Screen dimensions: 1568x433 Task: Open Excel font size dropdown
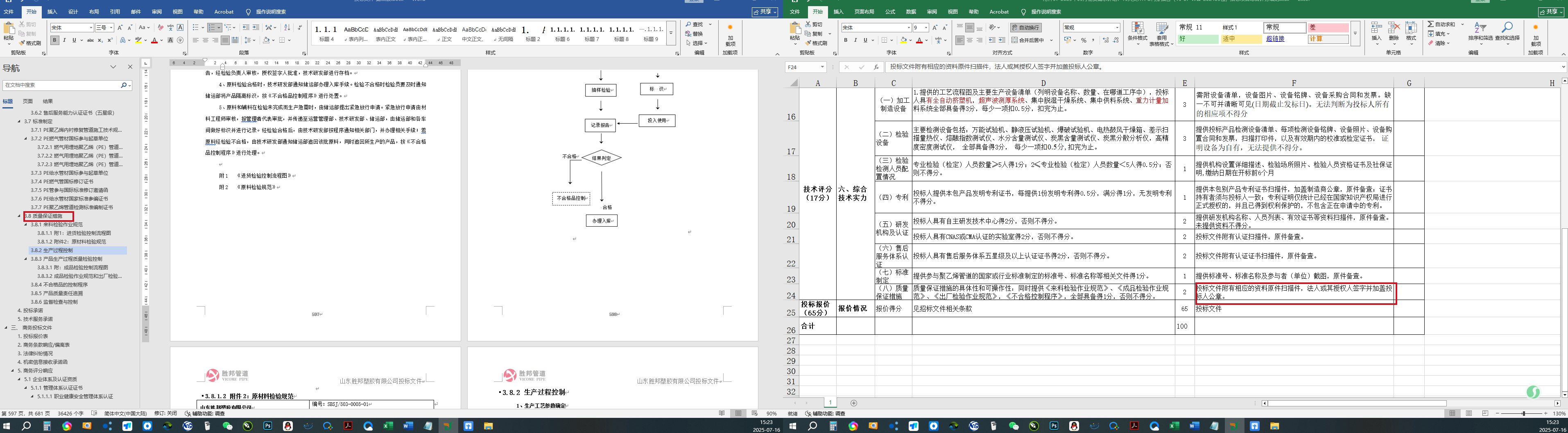click(x=926, y=27)
